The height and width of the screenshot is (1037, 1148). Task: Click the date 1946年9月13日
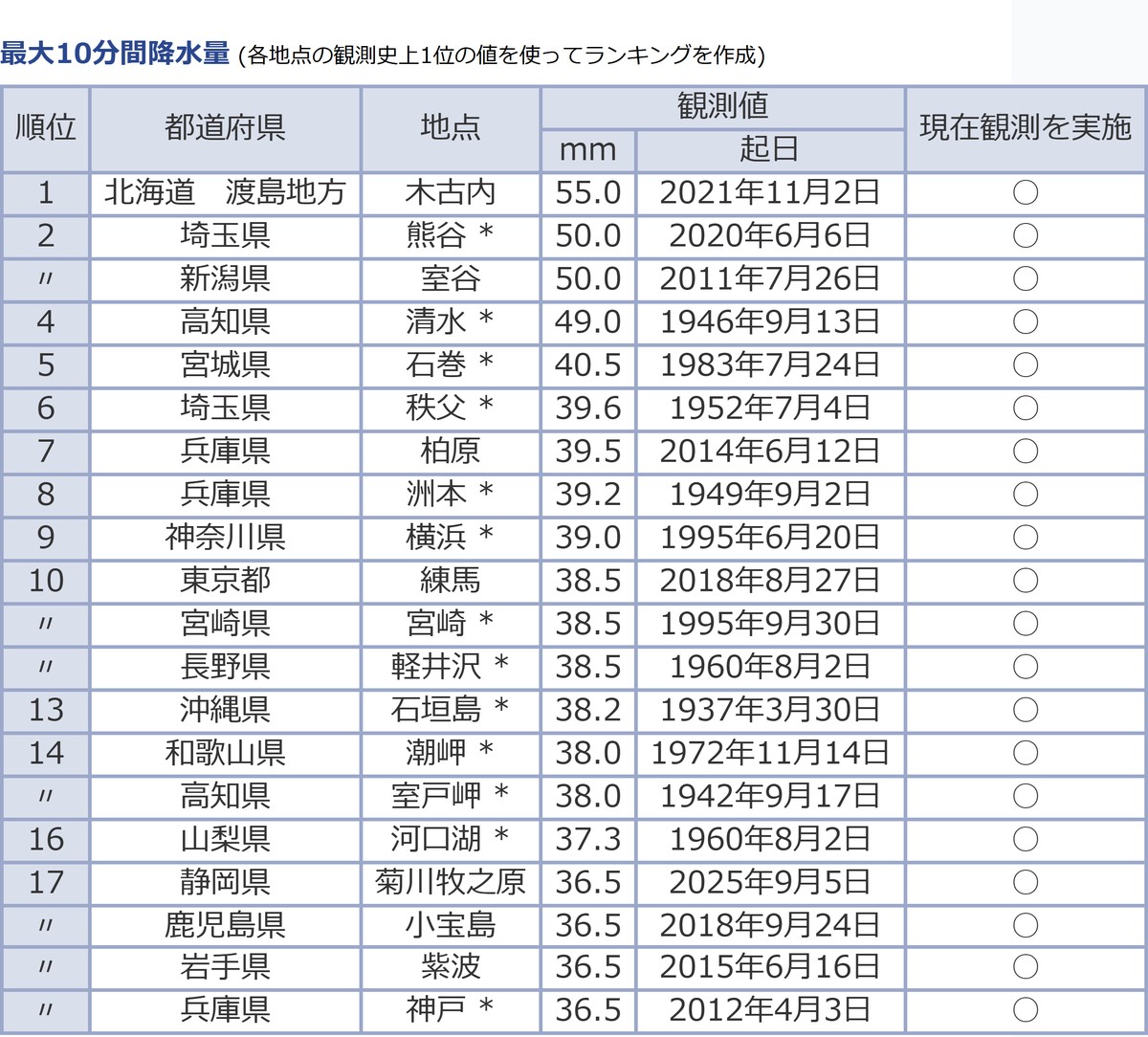click(770, 322)
